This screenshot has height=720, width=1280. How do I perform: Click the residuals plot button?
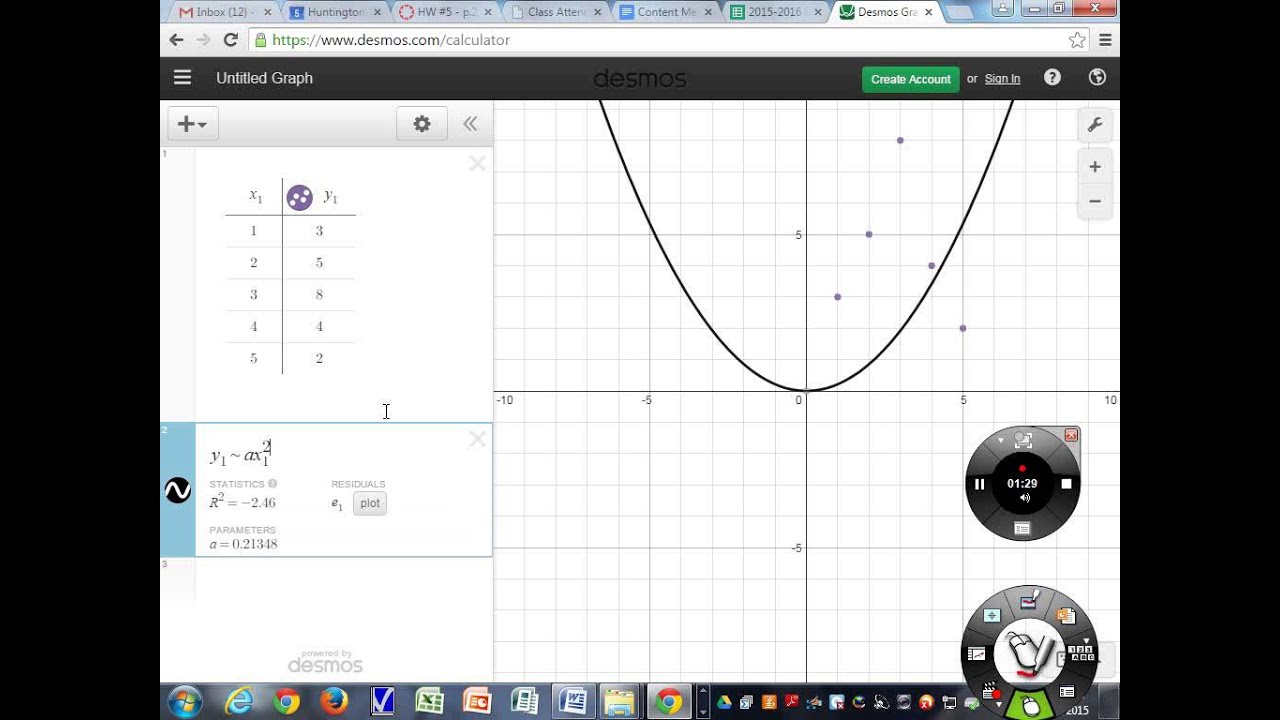coord(370,503)
